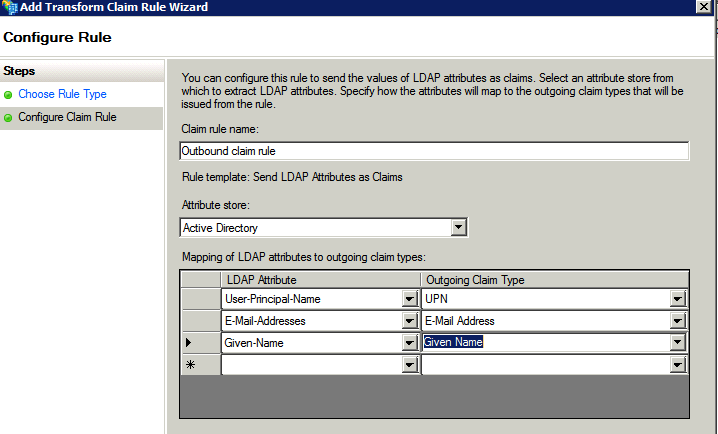Open the Given-Name LDAP attribute dropdown
This screenshot has height=434, width=718.
click(x=410, y=343)
